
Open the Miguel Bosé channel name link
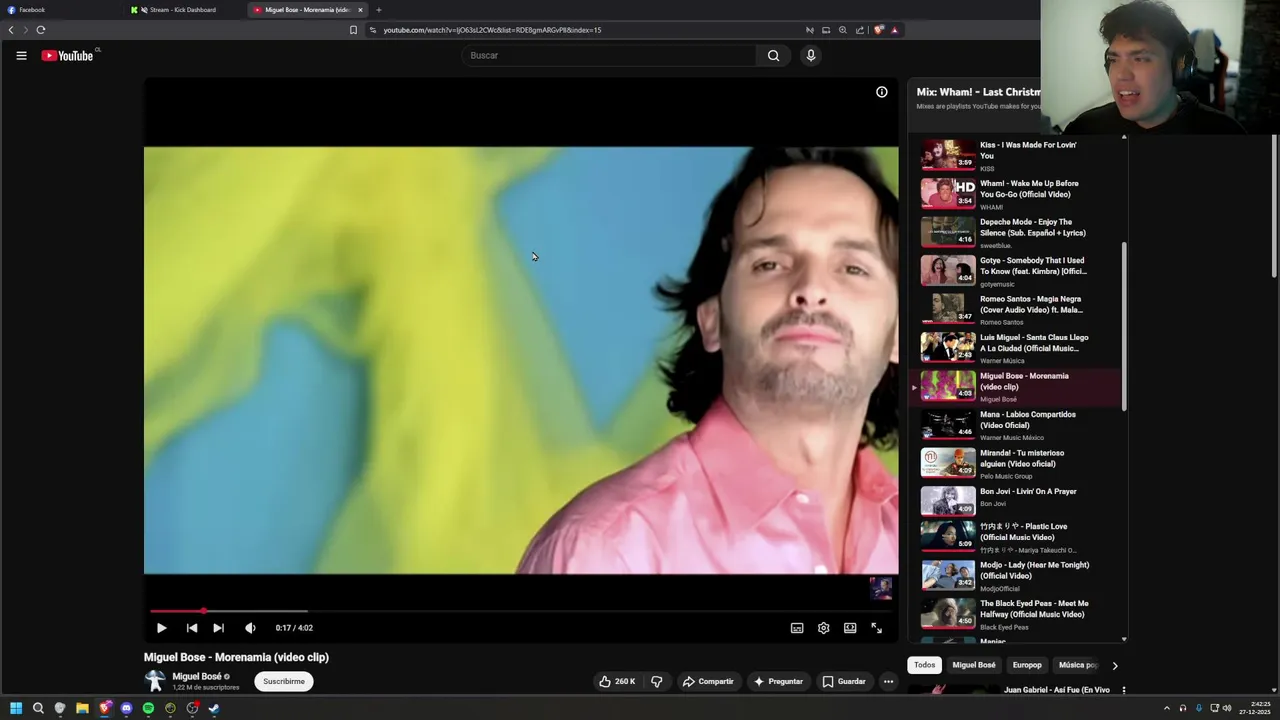pyautogui.click(x=197, y=677)
